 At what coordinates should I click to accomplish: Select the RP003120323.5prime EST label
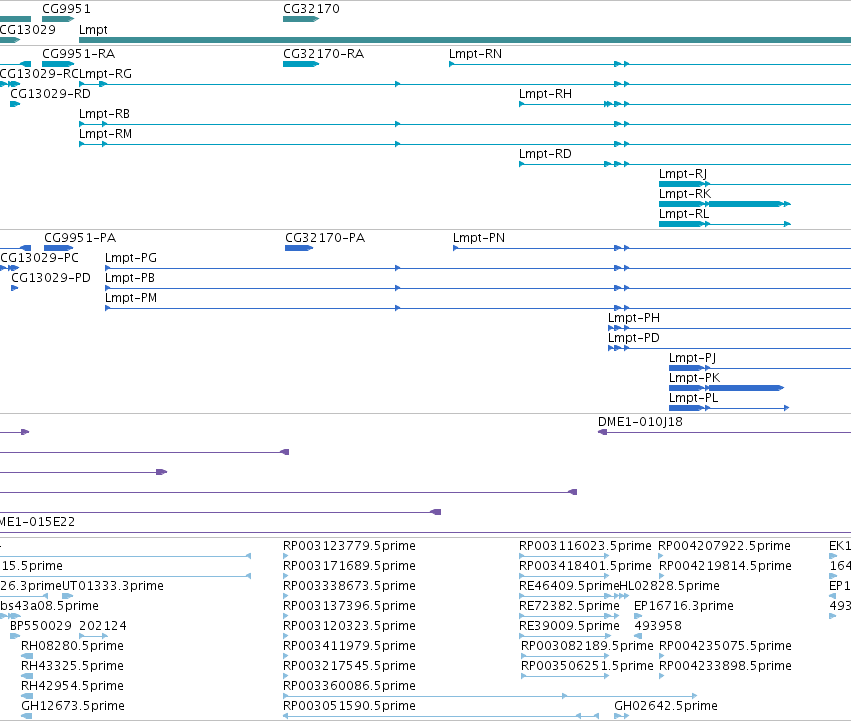[349, 626]
